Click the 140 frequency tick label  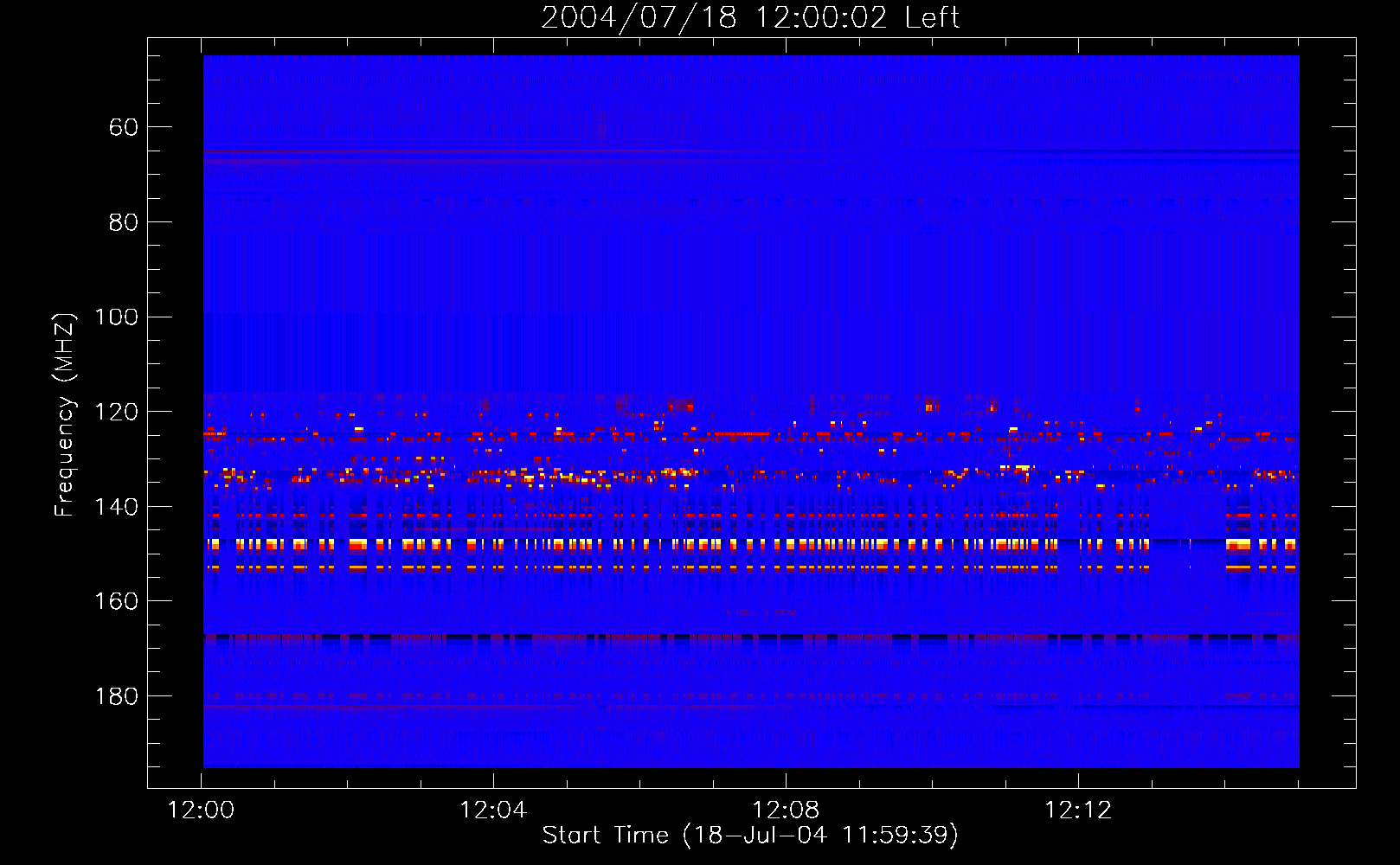point(116,507)
